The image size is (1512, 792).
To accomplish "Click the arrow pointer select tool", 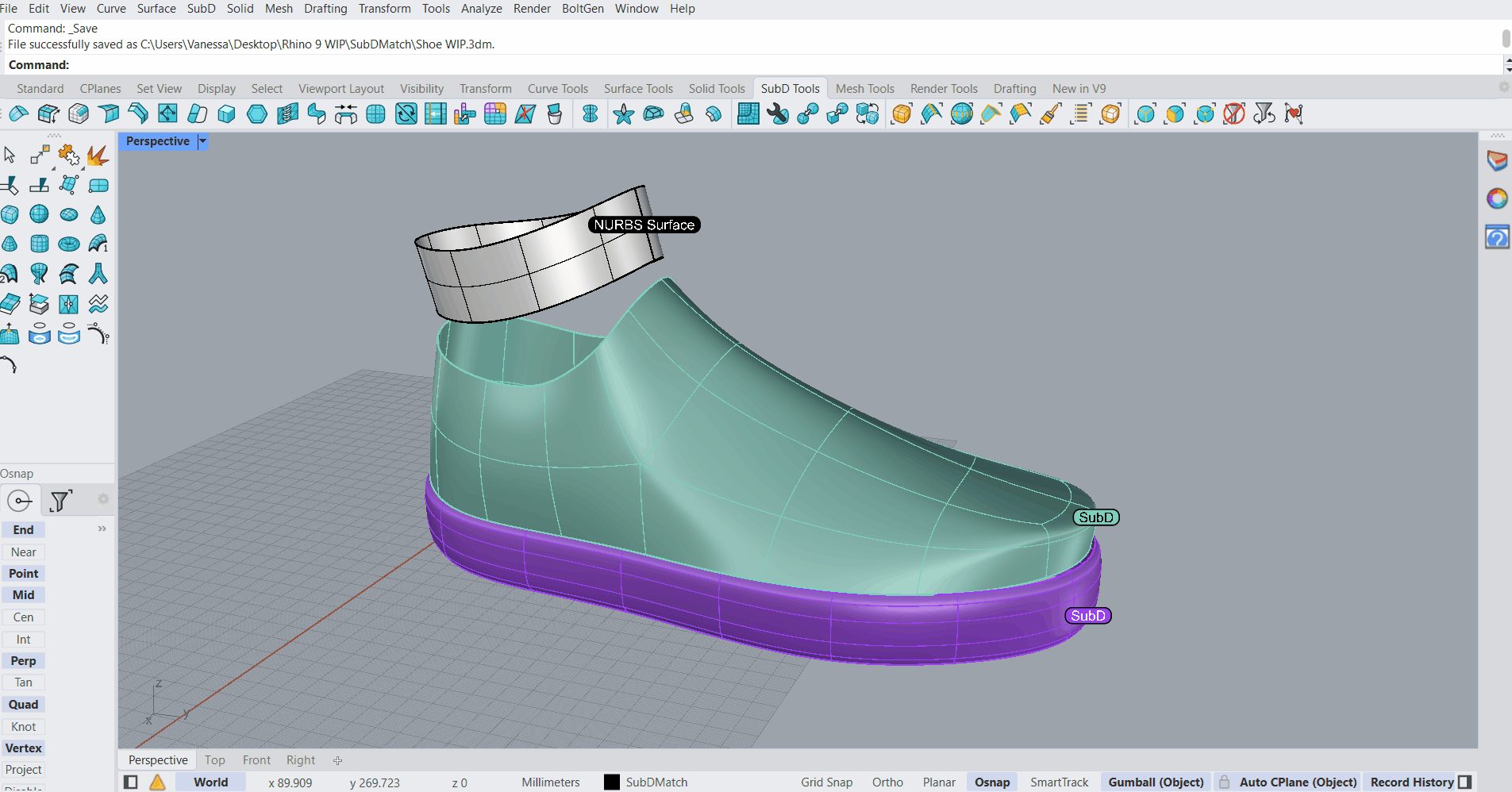I will click(x=10, y=156).
